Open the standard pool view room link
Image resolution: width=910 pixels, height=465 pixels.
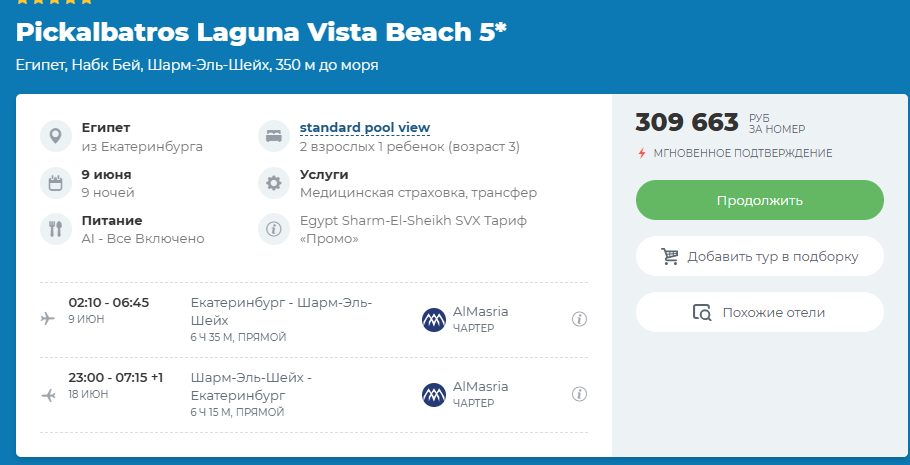[x=365, y=127]
